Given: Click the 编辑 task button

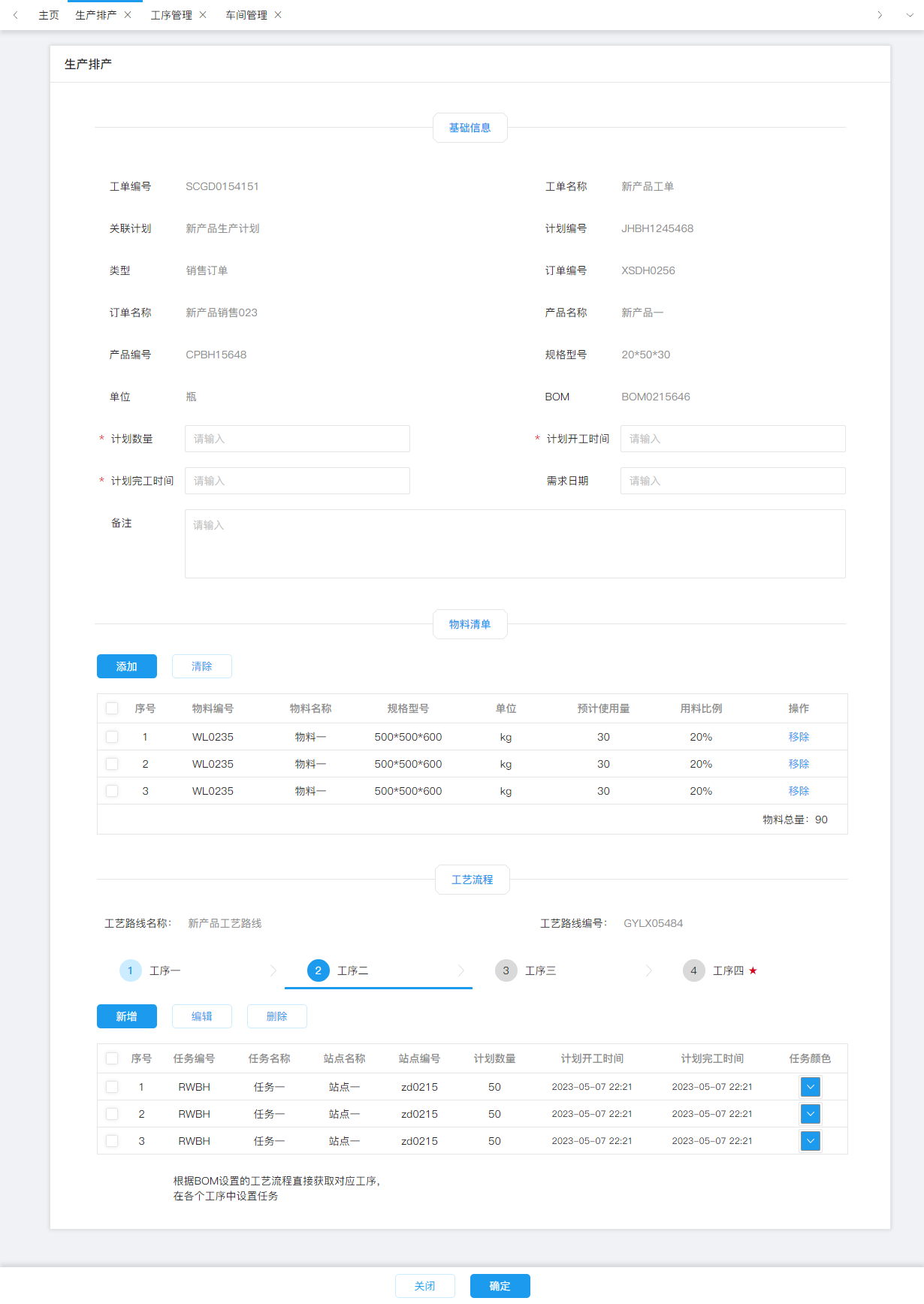Looking at the screenshot, I should coord(202,1016).
